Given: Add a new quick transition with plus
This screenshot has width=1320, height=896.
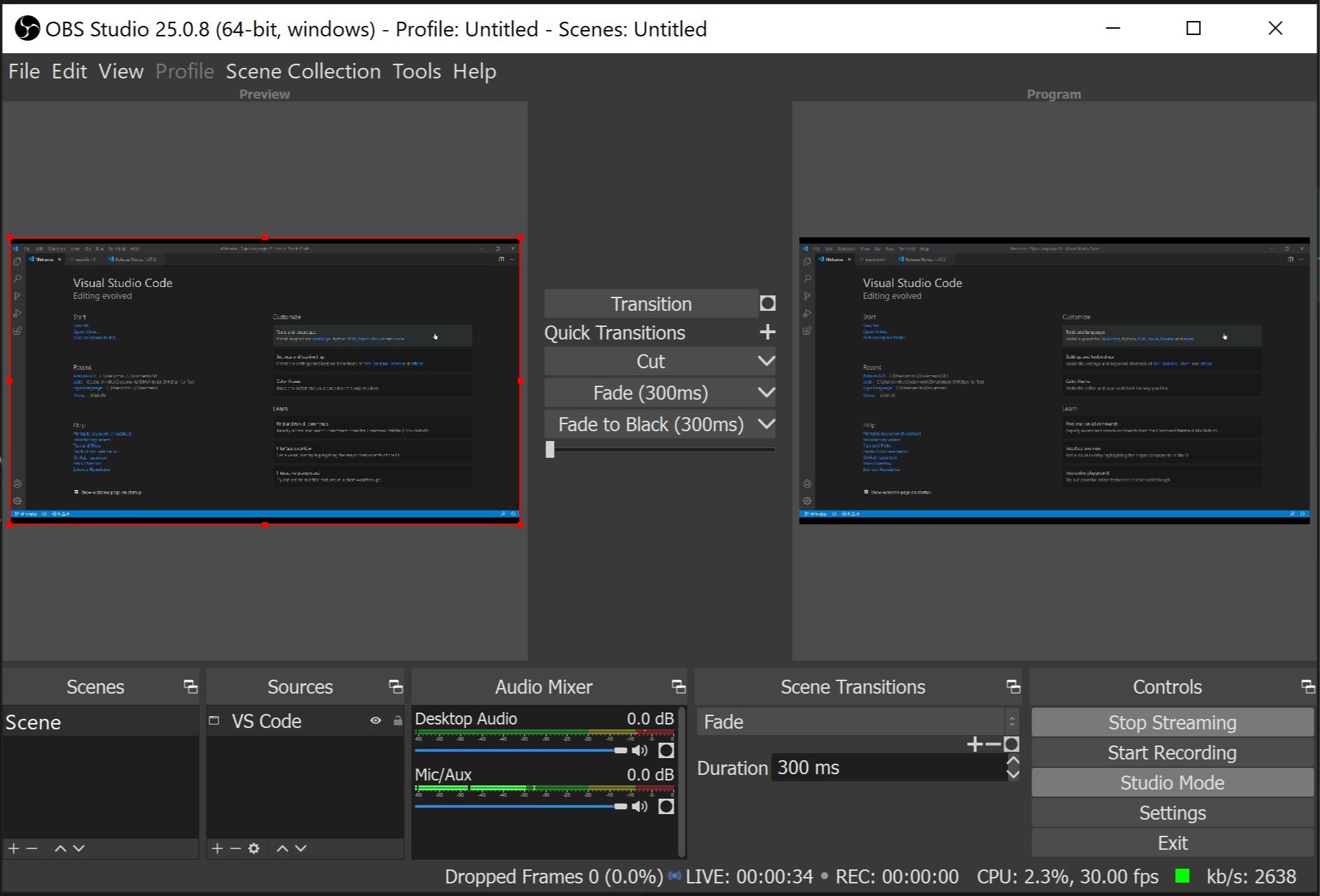Looking at the screenshot, I should pos(767,332).
